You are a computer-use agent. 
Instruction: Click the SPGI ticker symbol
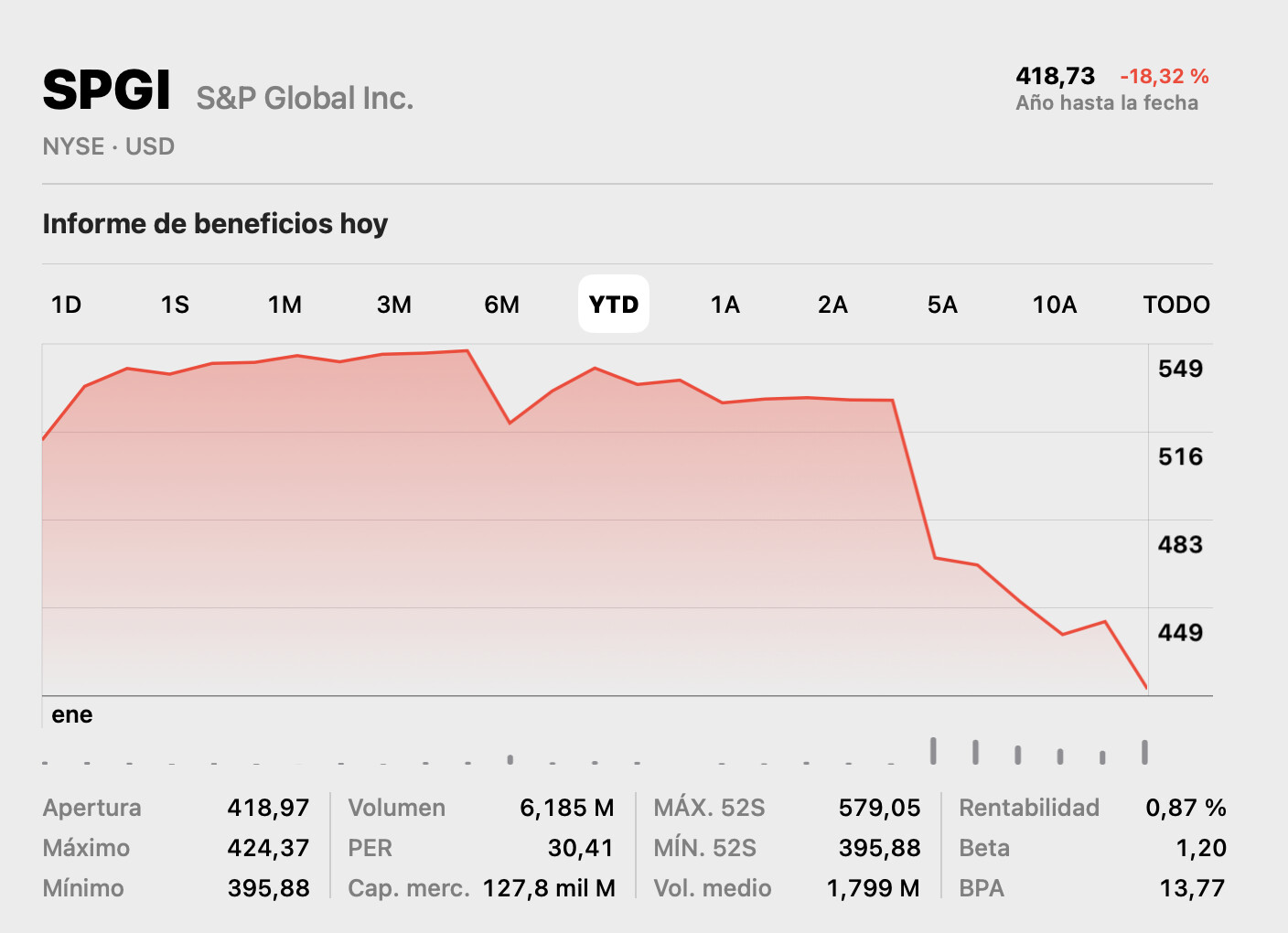pos(106,91)
